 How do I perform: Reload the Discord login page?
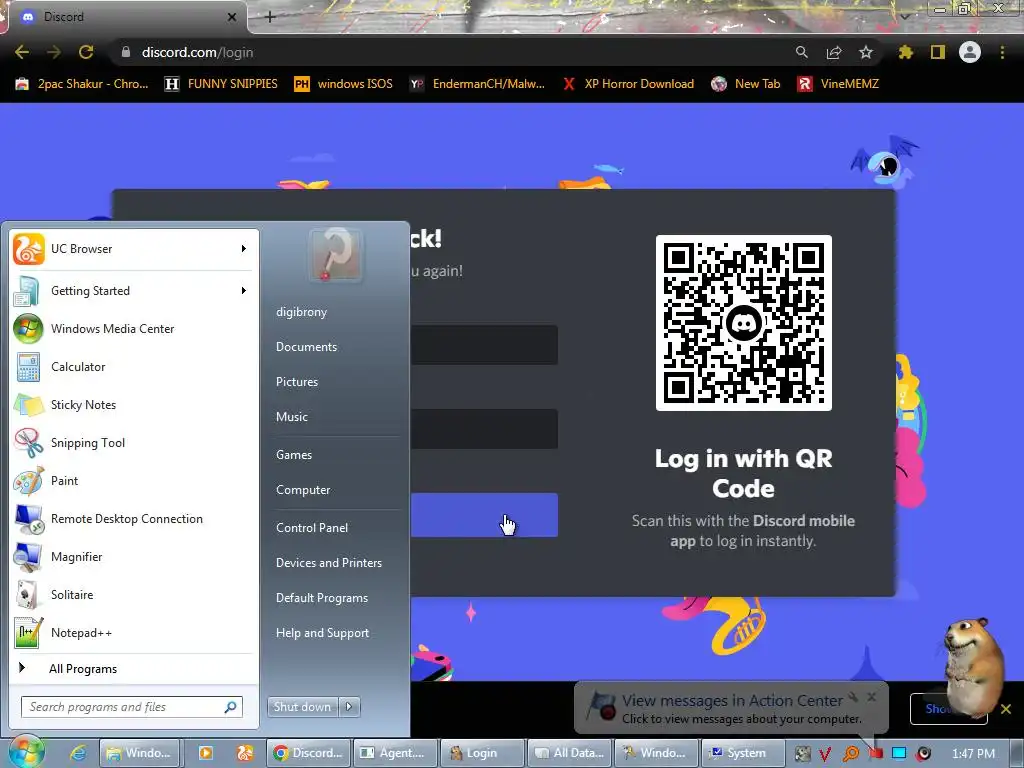point(86,52)
